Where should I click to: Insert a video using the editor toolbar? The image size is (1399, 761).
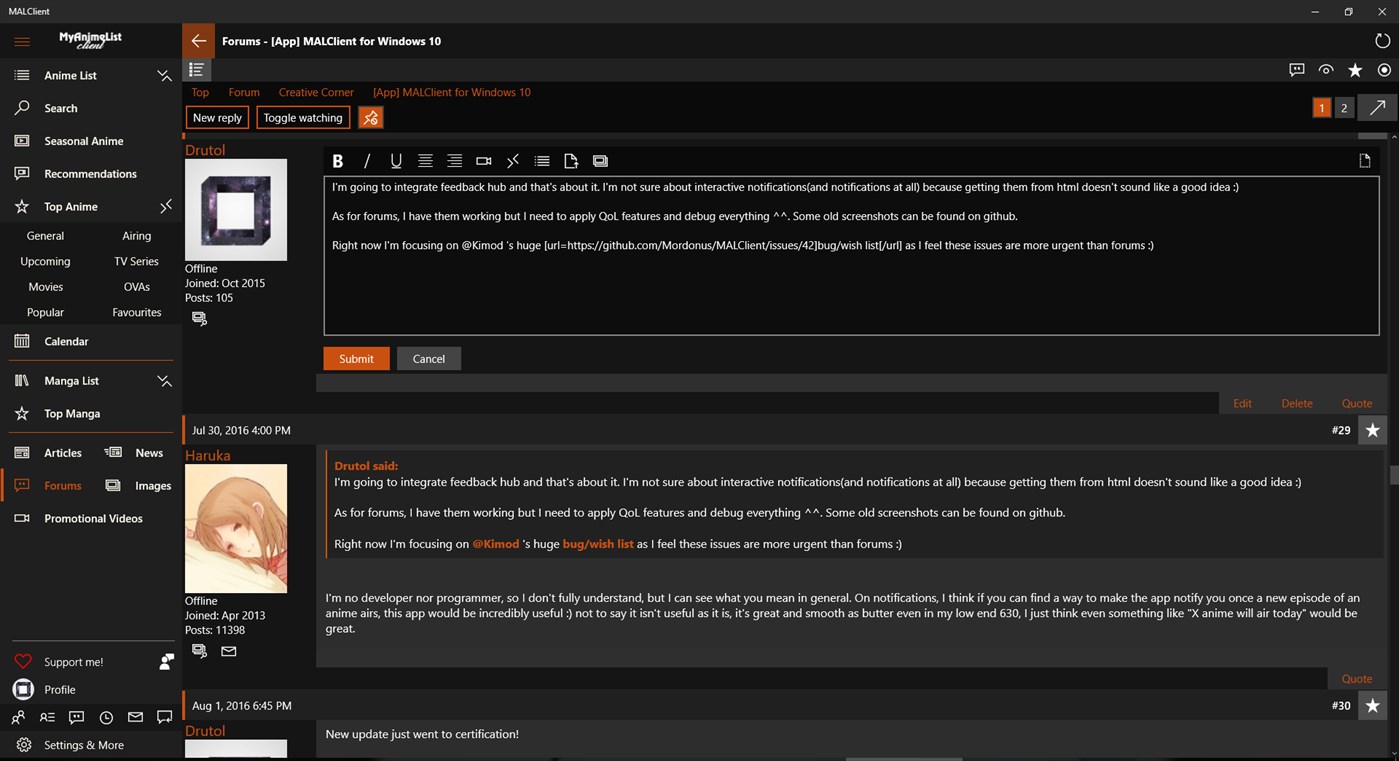(483, 160)
